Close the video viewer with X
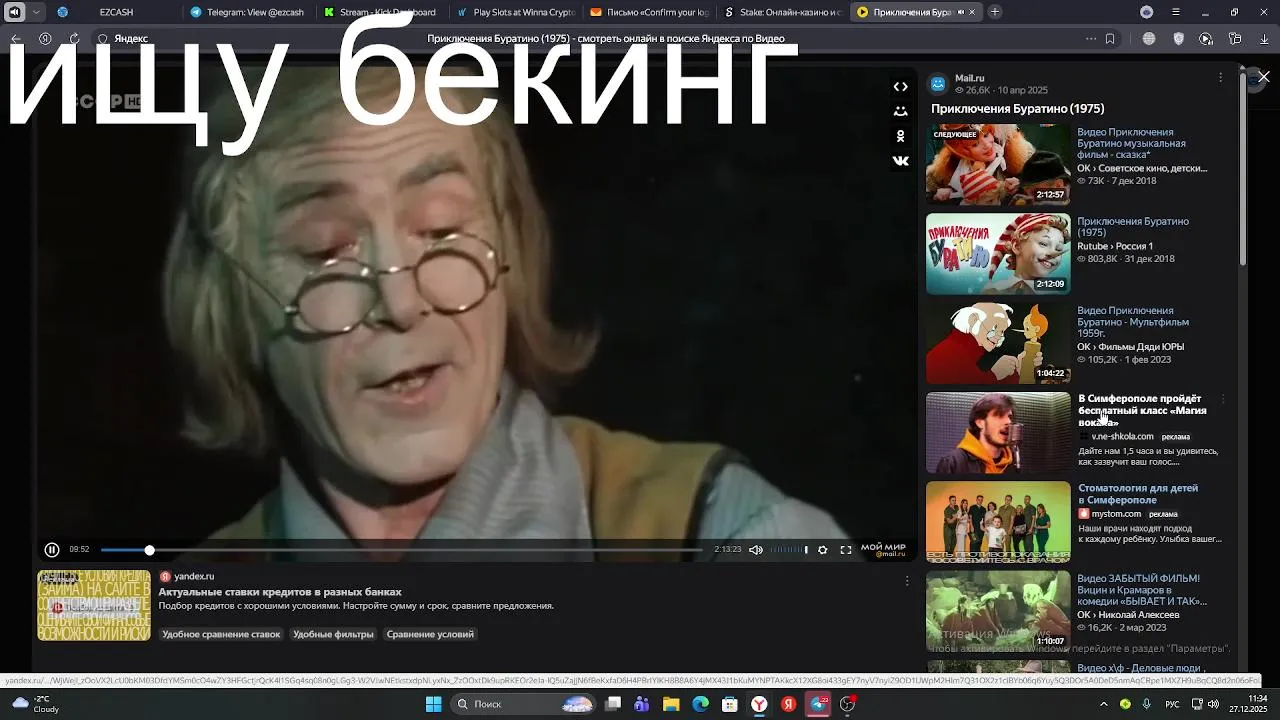The width and height of the screenshot is (1280, 720). click(x=1264, y=77)
